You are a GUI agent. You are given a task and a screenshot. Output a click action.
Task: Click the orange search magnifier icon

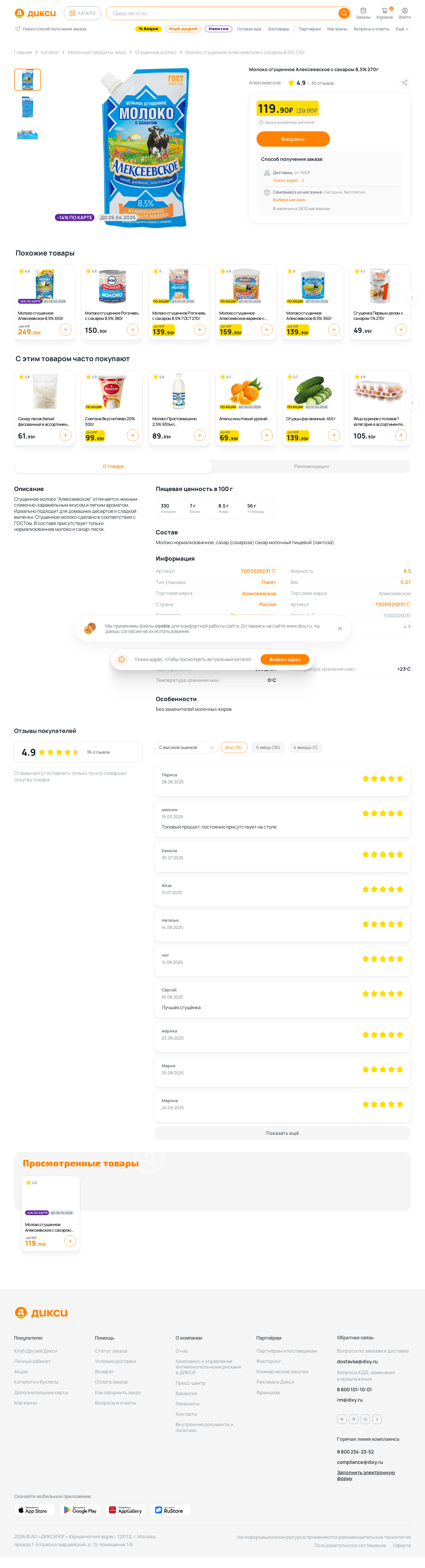(x=344, y=13)
